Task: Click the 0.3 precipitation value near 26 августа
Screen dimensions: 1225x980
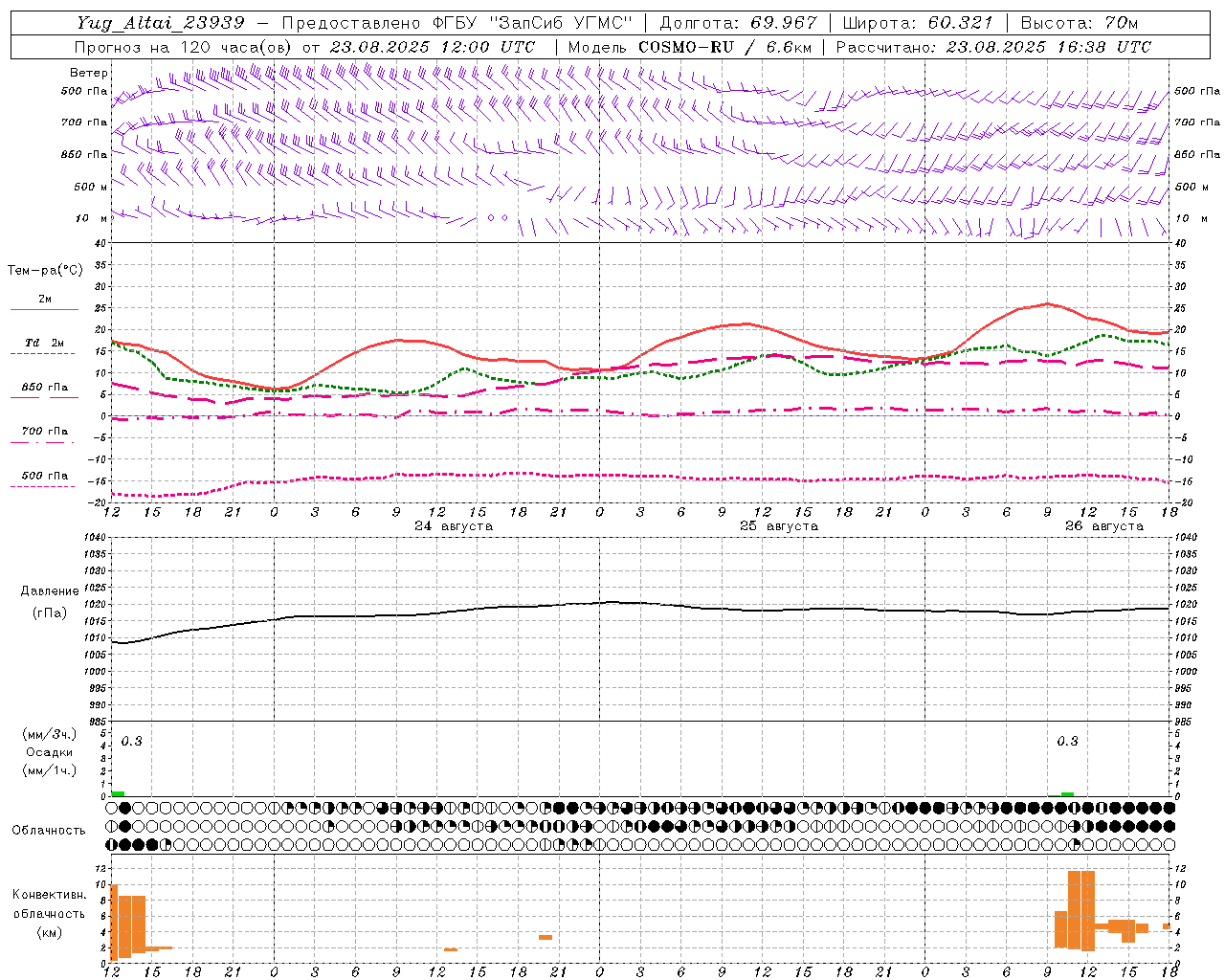Action: point(1067,741)
